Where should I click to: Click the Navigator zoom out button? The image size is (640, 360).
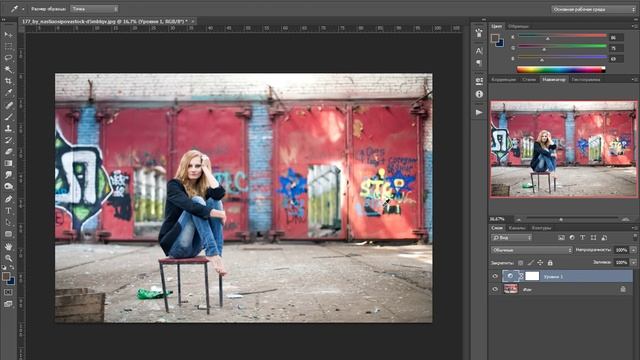click(518, 219)
